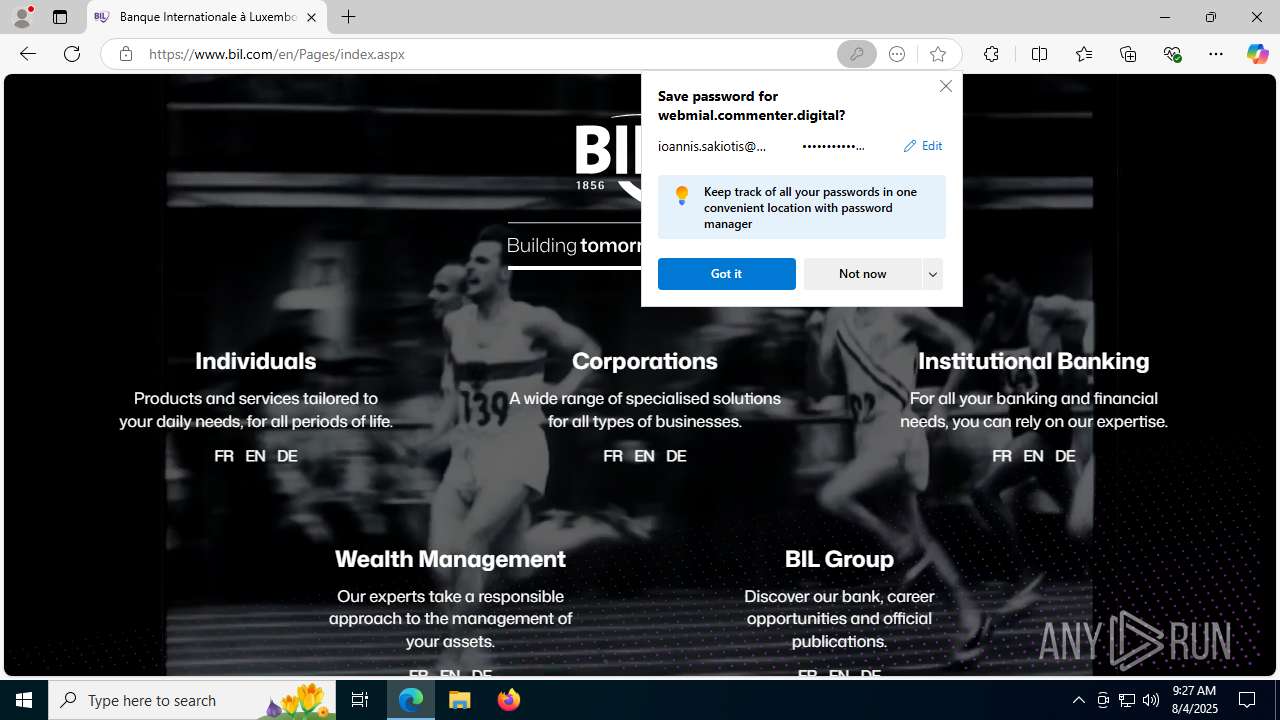Open a new tab with plus button

tap(348, 17)
